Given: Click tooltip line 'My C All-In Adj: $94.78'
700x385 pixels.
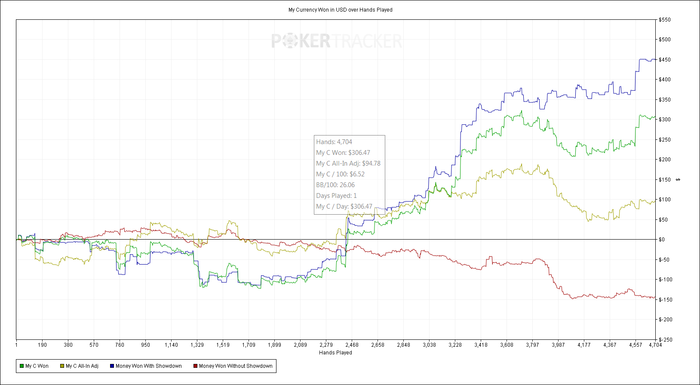Looking at the screenshot, I should click(x=348, y=163).
